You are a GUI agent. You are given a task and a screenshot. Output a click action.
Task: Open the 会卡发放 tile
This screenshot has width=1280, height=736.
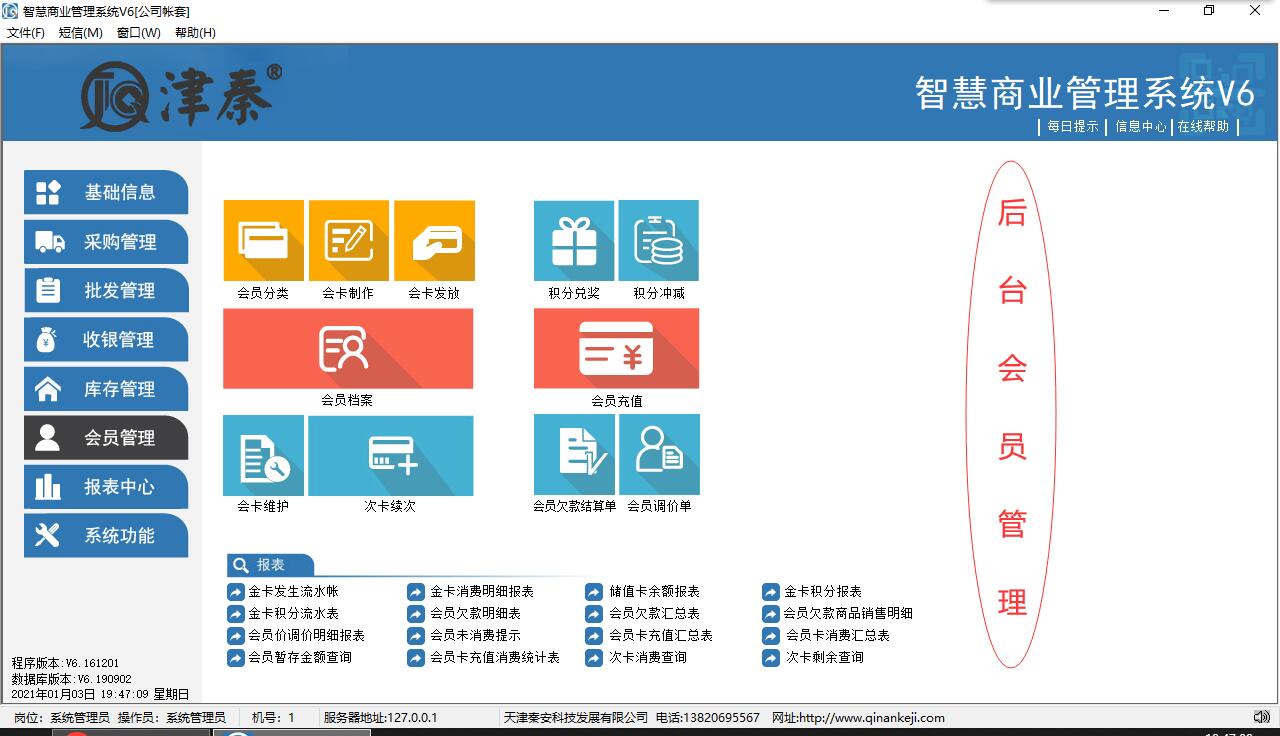pos(434,241)
